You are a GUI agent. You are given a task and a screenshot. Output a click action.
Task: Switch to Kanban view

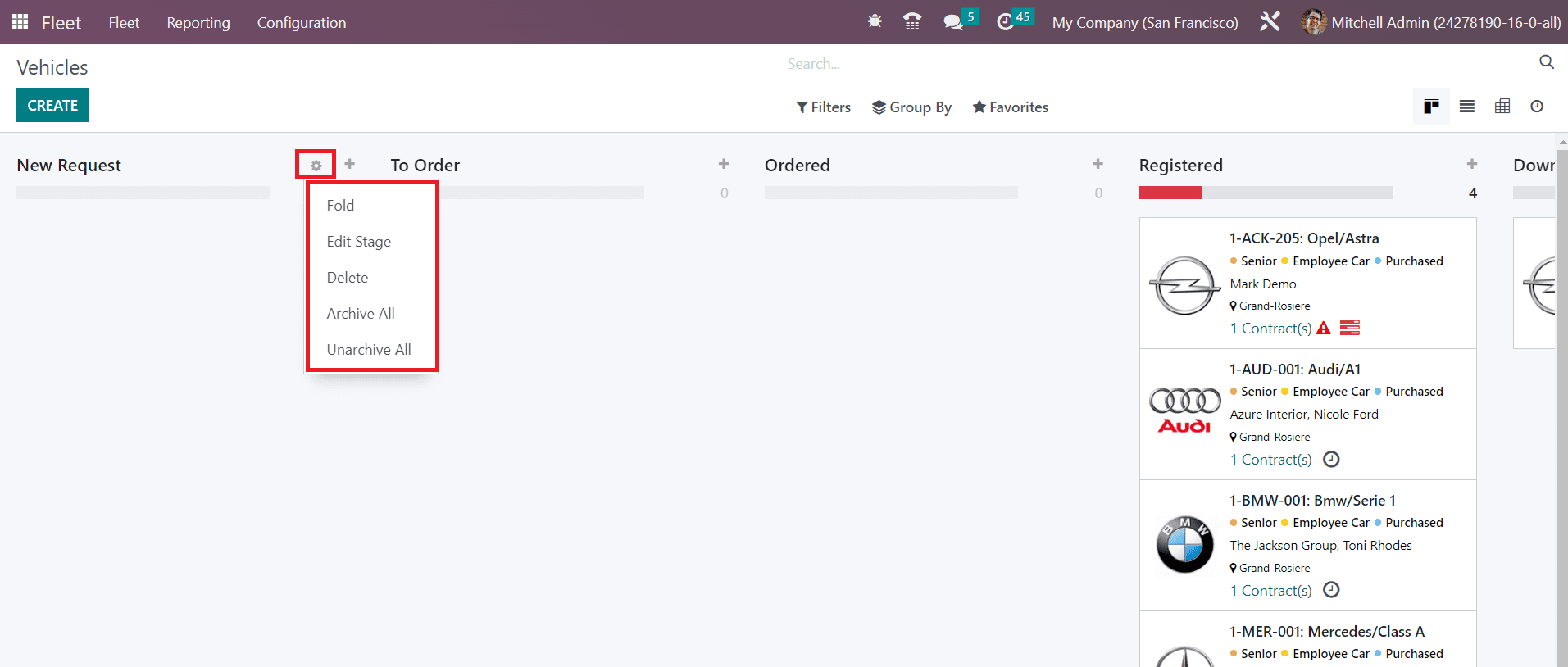point(1431,107)
